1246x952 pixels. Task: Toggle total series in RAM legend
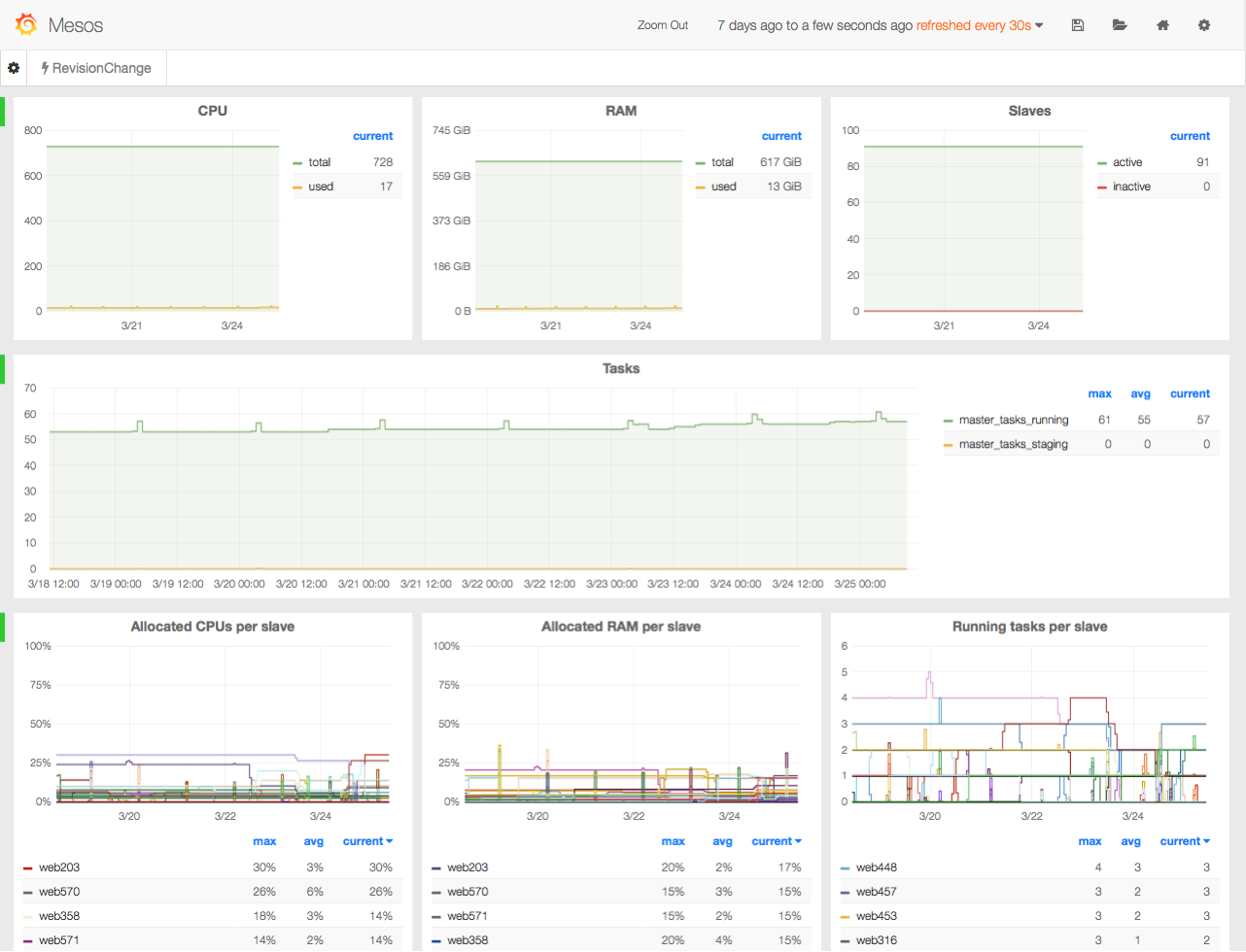(x=722, y=162)
